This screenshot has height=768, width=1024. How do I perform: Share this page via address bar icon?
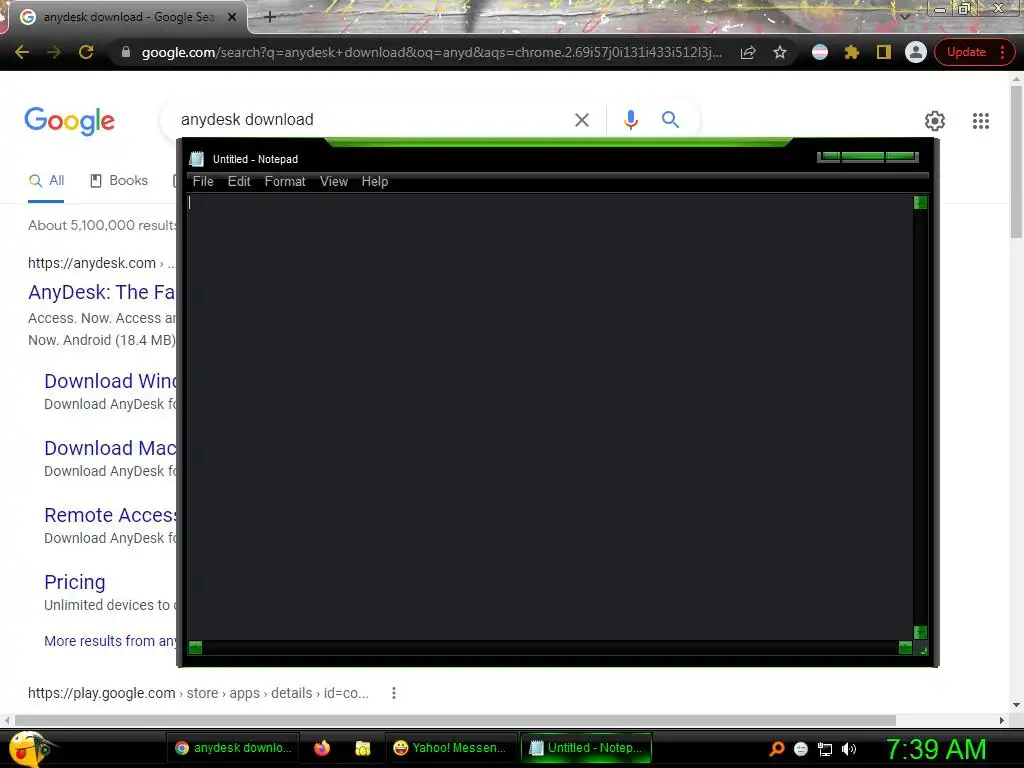point(748,52)
